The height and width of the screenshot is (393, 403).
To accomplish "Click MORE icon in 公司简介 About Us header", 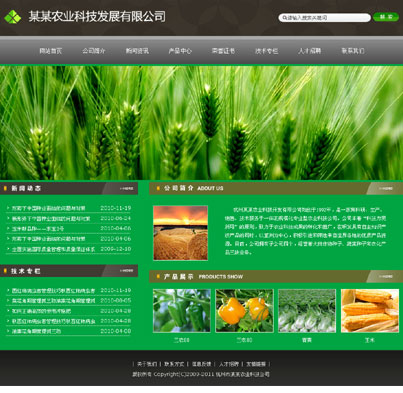I will pyautogui.click(x=386, y=189).
